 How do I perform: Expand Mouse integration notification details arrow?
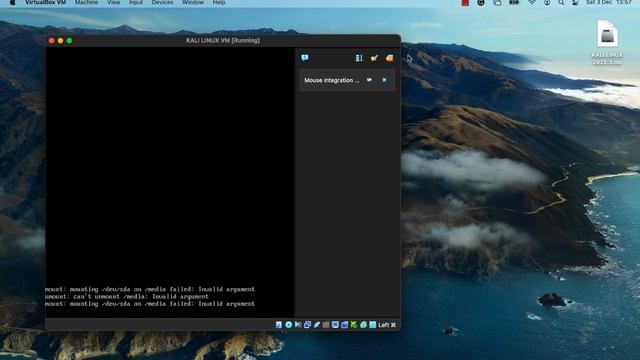pyautogui.click(x=369, y=80)
